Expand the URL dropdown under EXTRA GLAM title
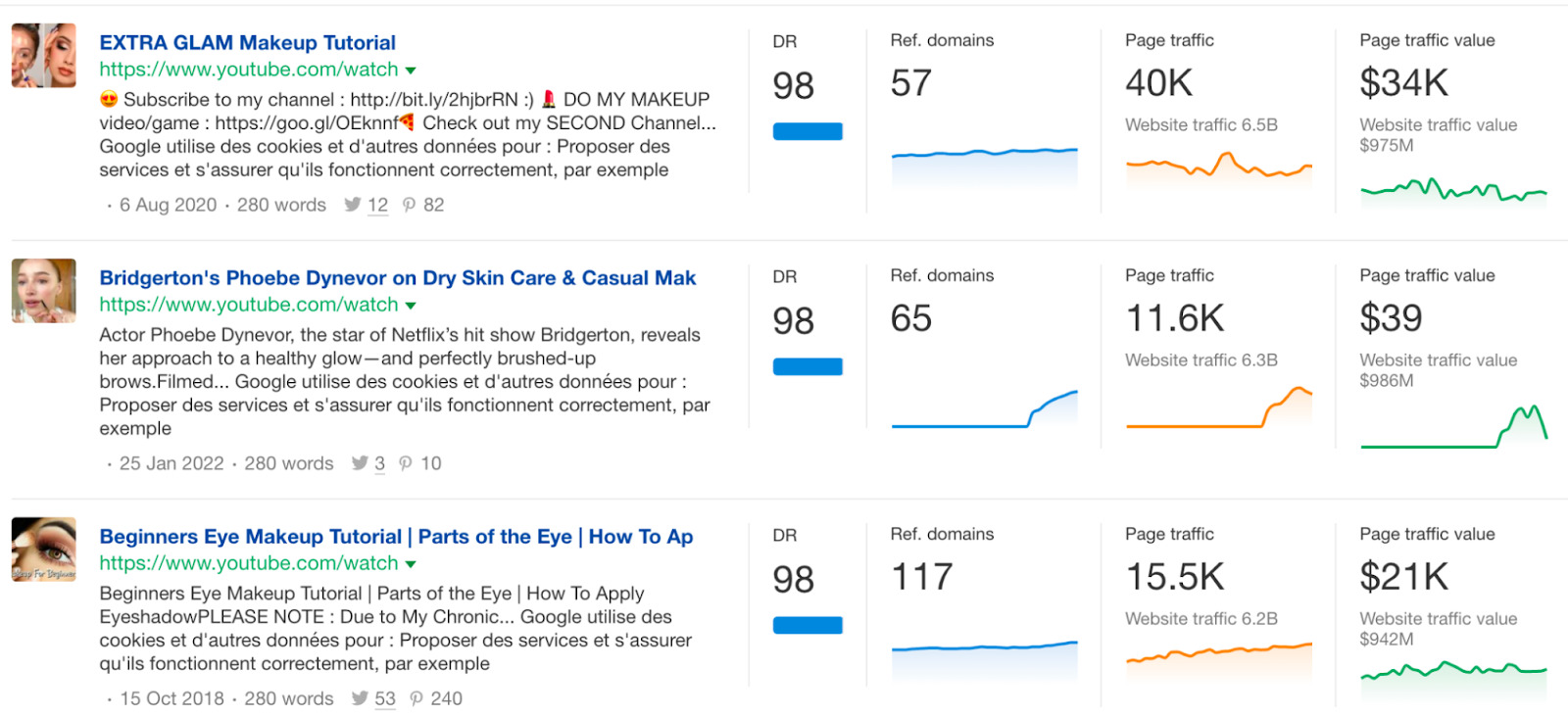 click(x=410, y=70)
